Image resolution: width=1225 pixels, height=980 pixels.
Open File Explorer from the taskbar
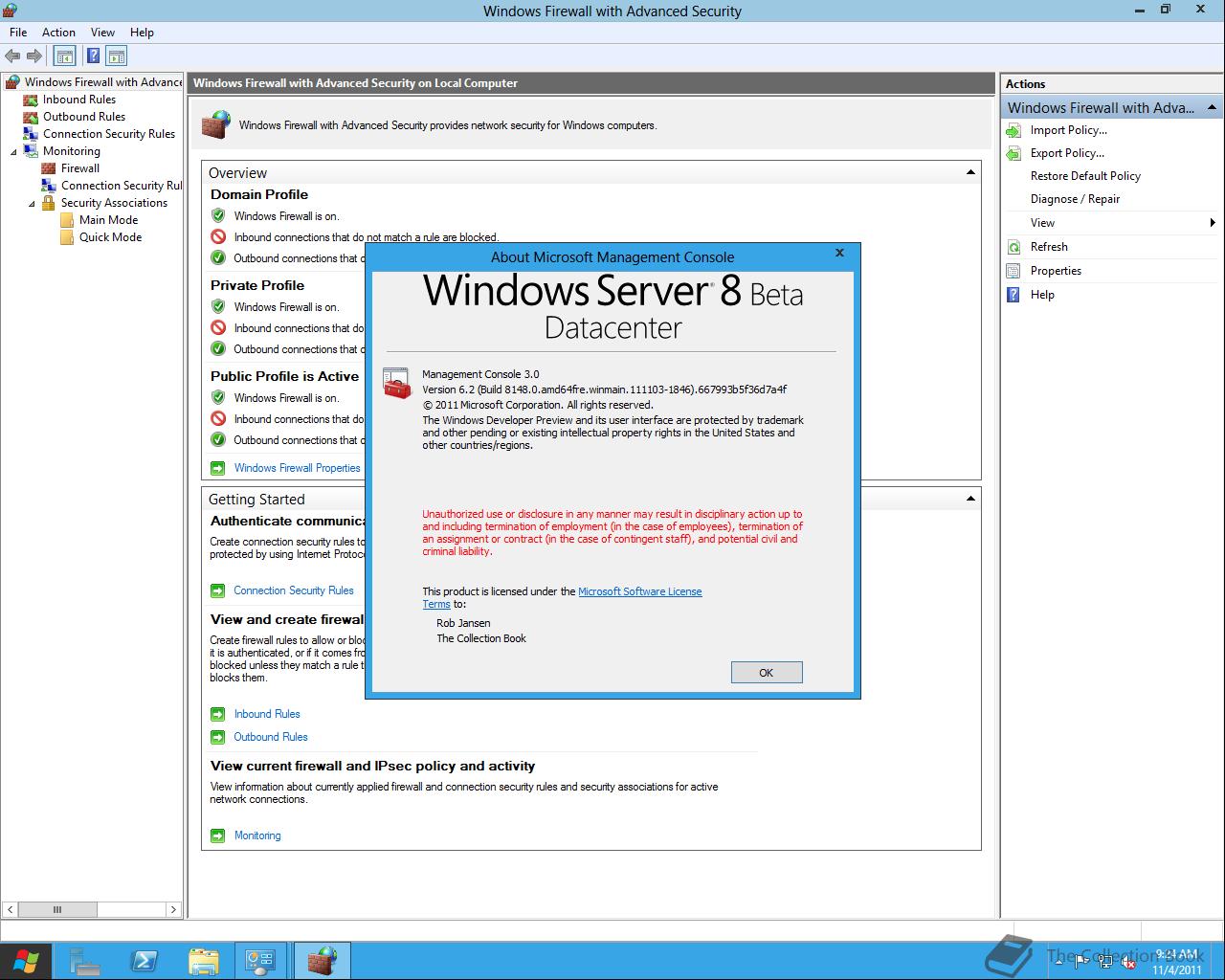(203, 961)
